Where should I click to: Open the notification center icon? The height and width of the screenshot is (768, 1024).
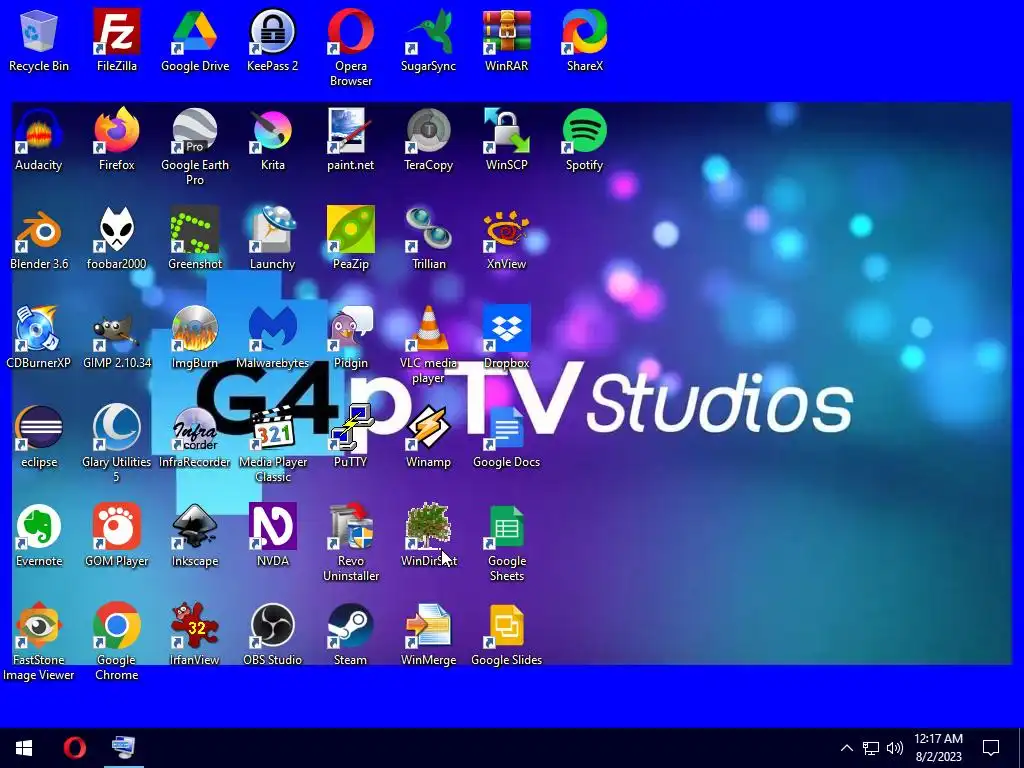[991, 748]
